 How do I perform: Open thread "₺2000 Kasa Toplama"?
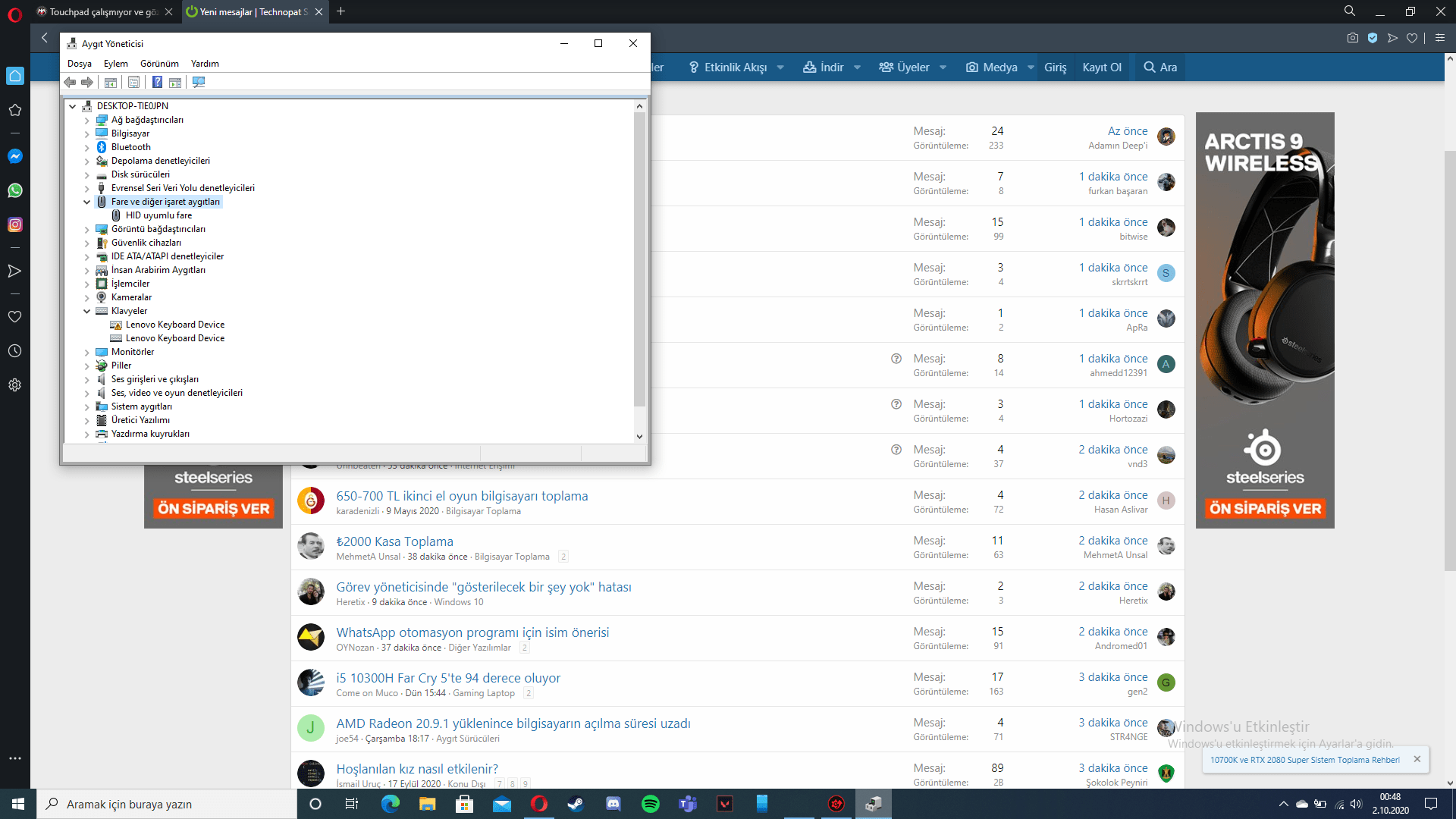click(394, 541)
